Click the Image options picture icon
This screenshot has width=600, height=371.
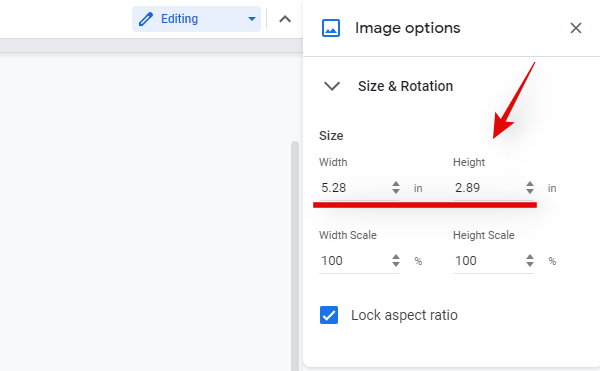(331, 28)
